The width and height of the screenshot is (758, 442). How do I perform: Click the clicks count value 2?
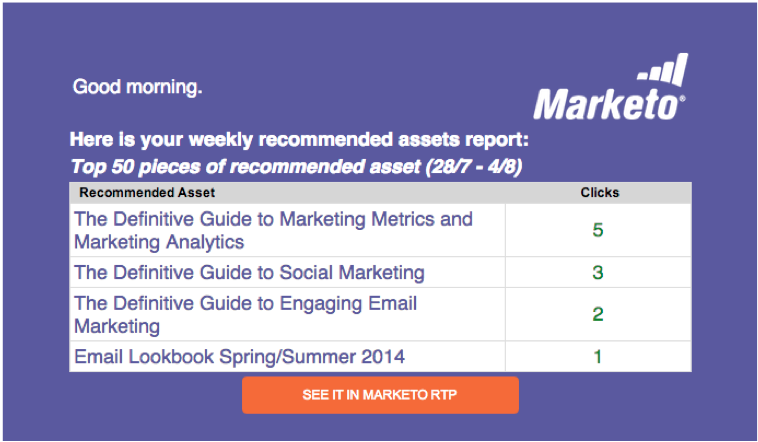click(598, 314)
